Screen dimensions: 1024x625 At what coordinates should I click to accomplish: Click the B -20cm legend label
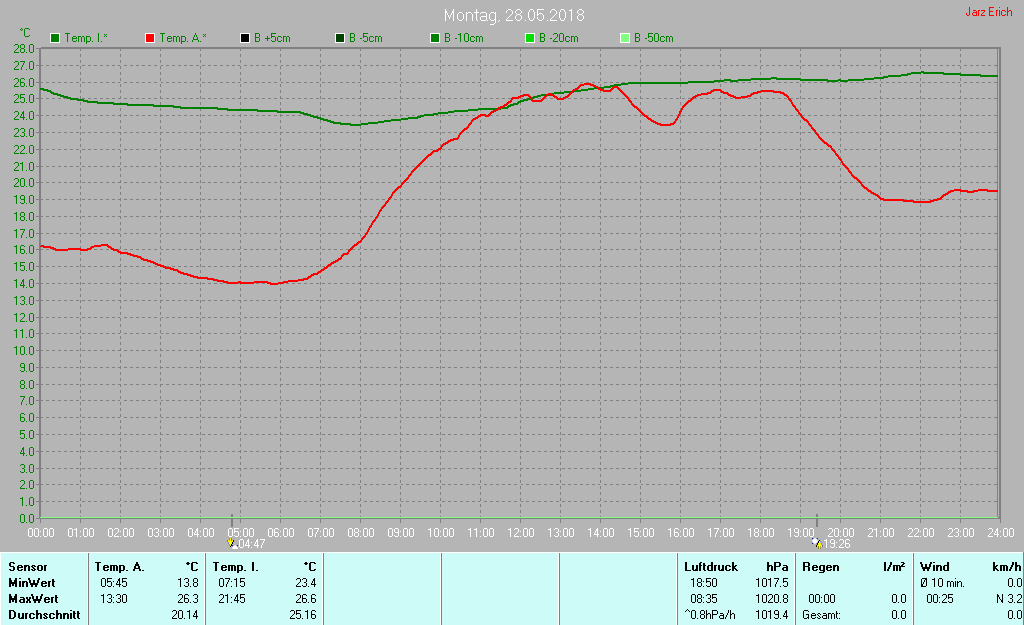pos(559,38)
